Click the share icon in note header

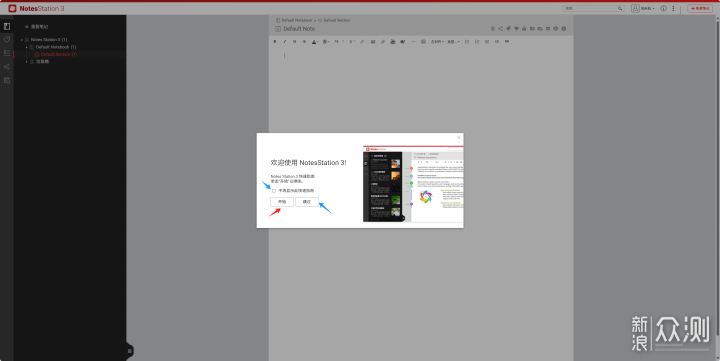[x=501, y=28]
